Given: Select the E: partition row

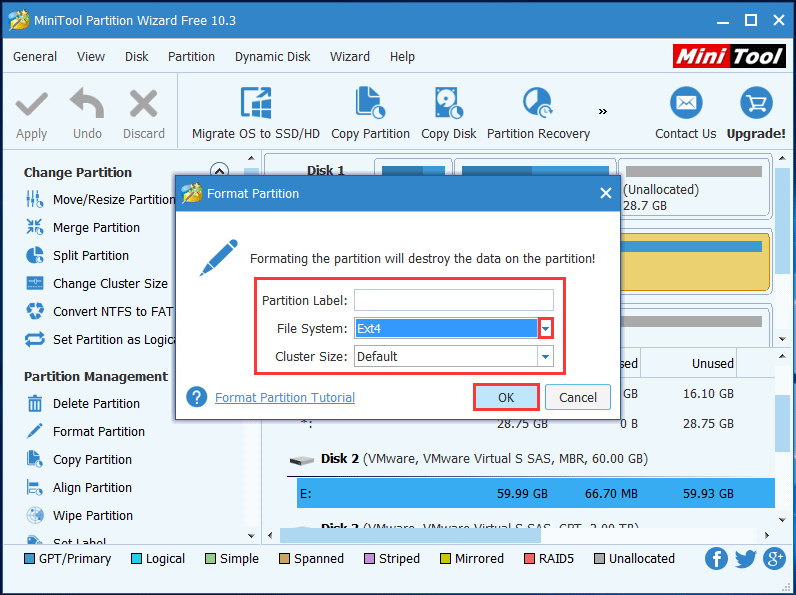Looking at the screenshot, I should [x=536, y=493].
